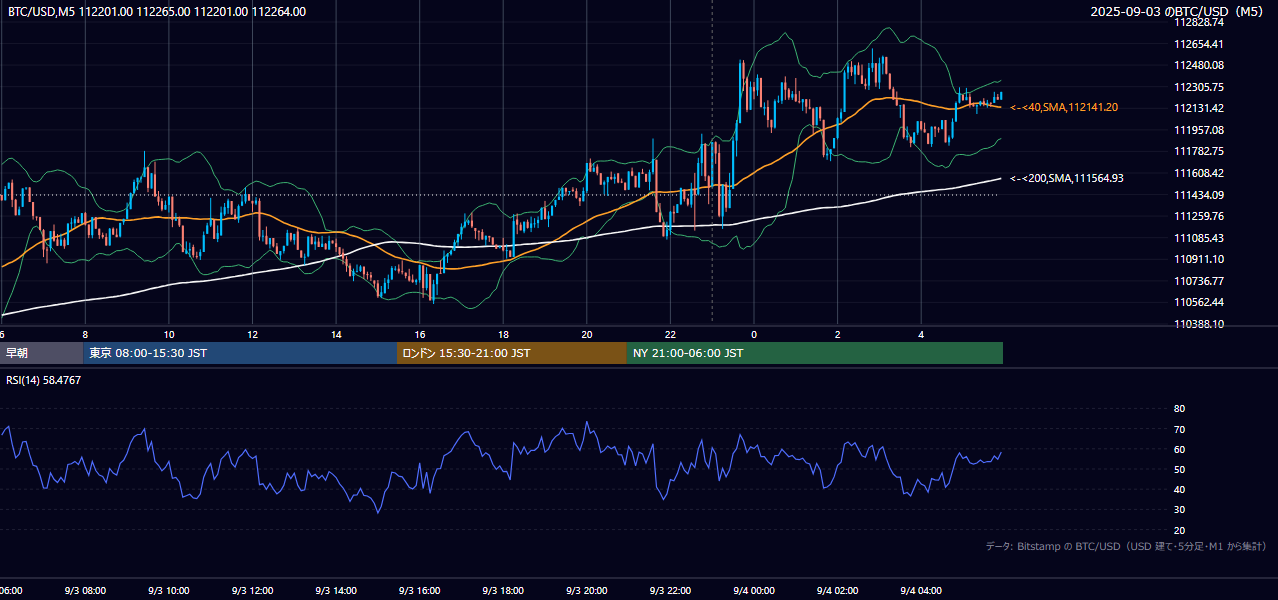The height and width of the screenshot is (600, 1278).
Task: Click price axis label 112305.75
Action: [x=1199, y=87]
